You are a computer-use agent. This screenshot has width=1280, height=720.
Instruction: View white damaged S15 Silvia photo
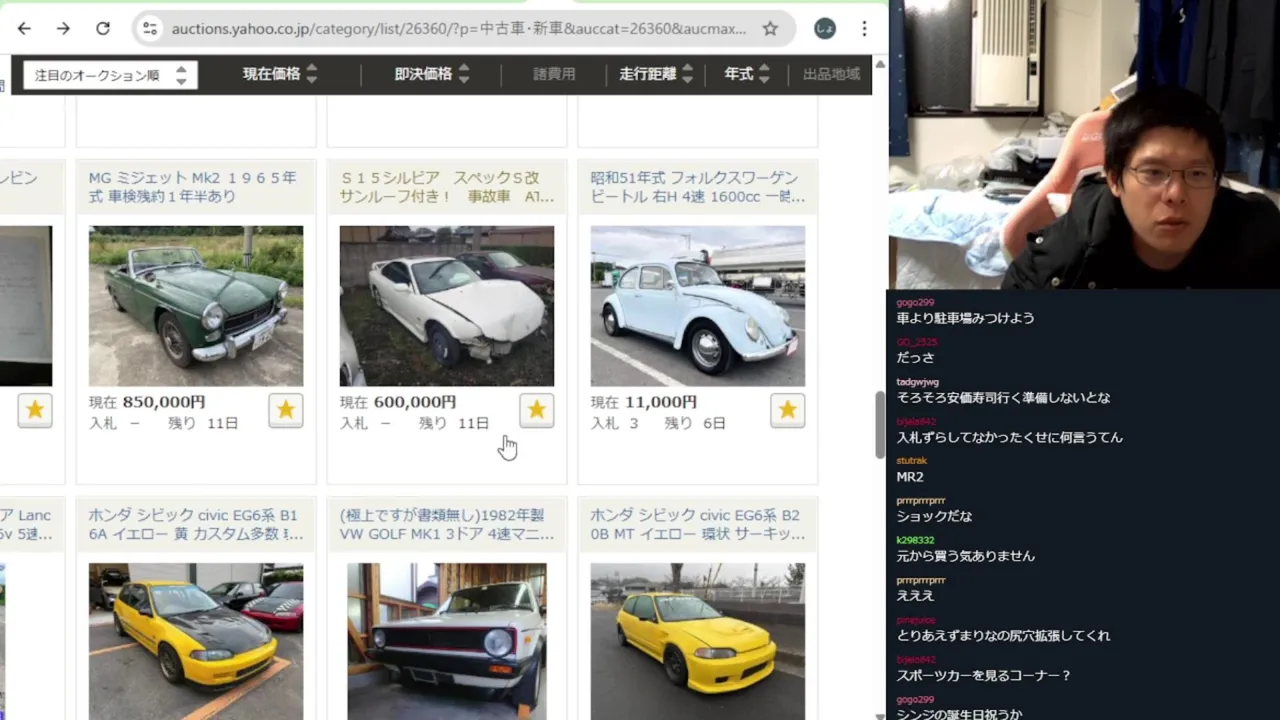tap(447, 306)
